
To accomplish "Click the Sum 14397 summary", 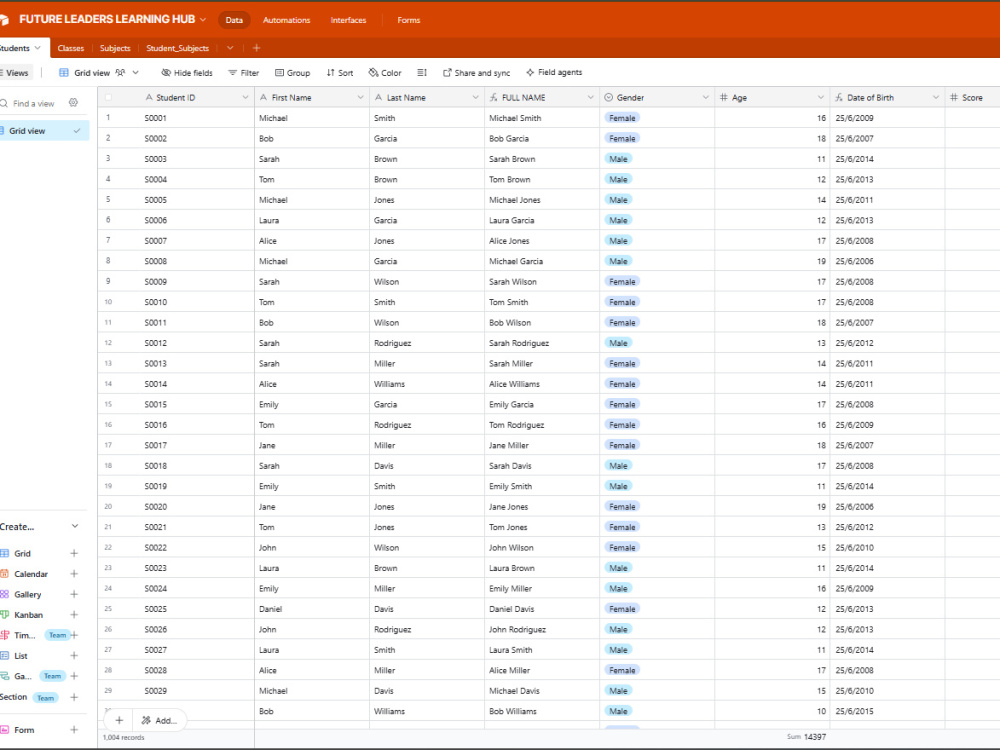I will point(807,737).
